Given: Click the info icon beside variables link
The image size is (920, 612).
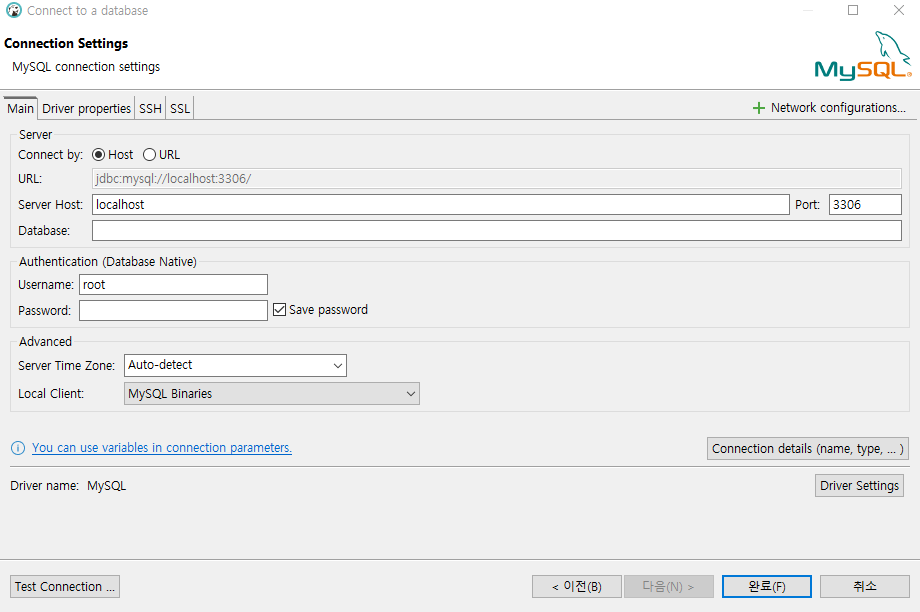Looking at the screenshot, I should [x=18, y=448].
